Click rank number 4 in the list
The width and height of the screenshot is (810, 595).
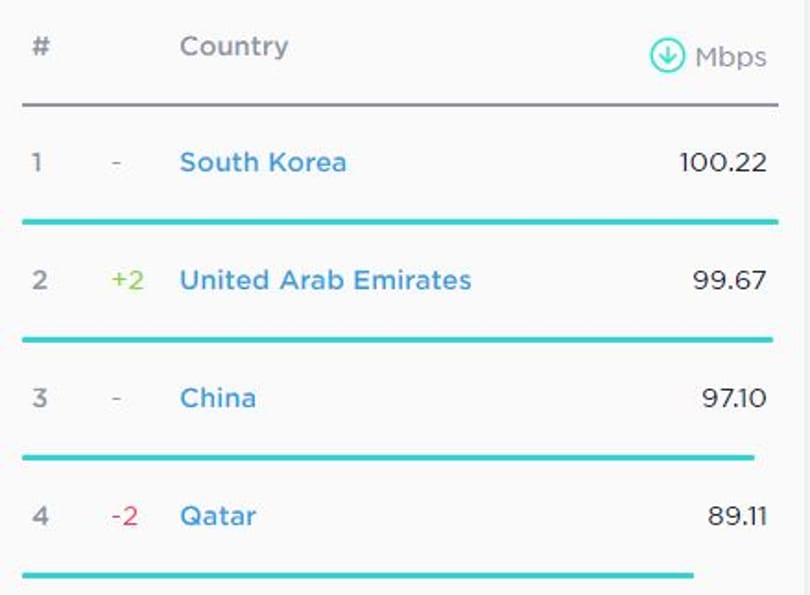tap(40, 516)
